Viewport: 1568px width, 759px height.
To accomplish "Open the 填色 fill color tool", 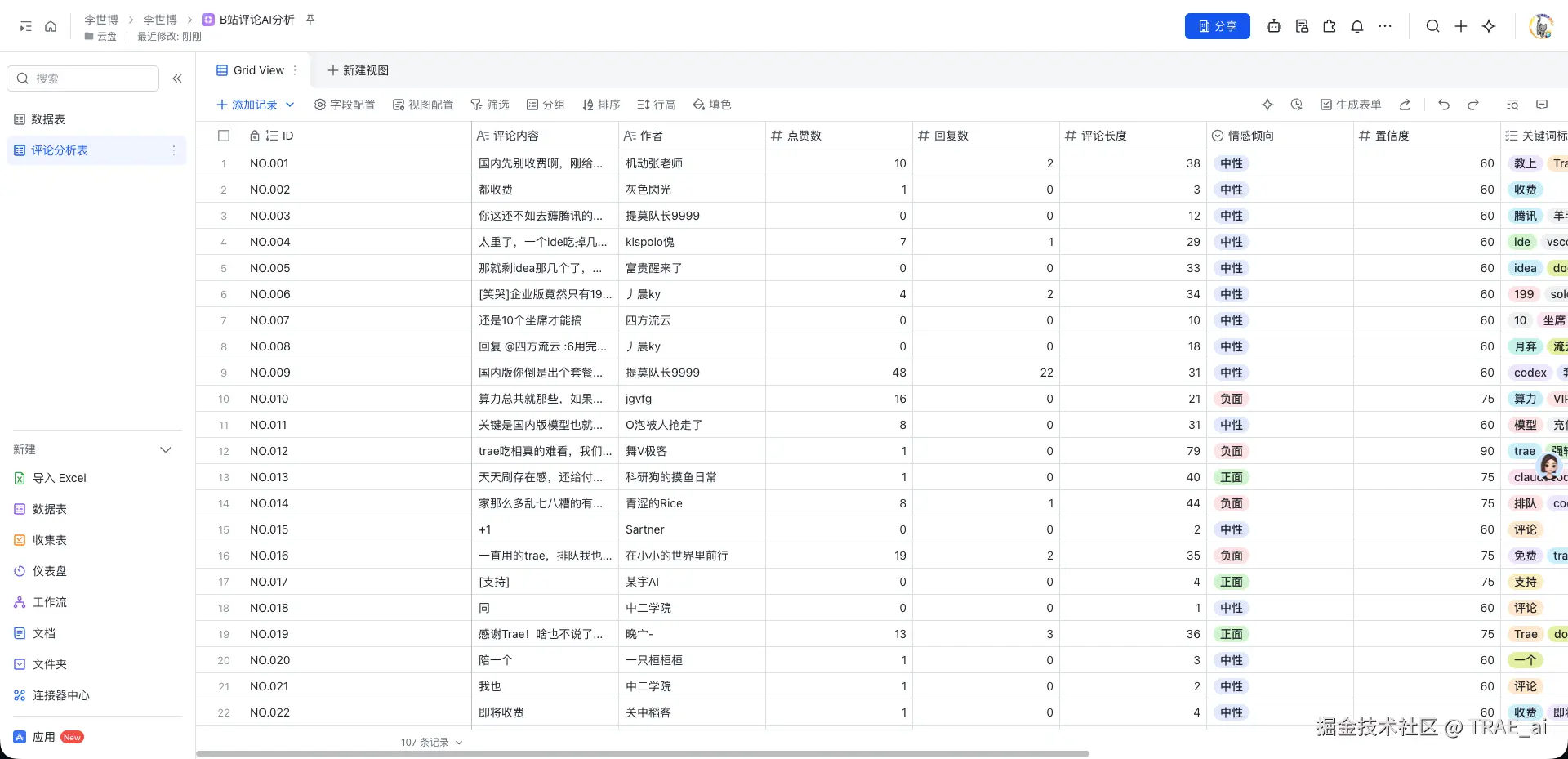I will (x=712, y=105).
